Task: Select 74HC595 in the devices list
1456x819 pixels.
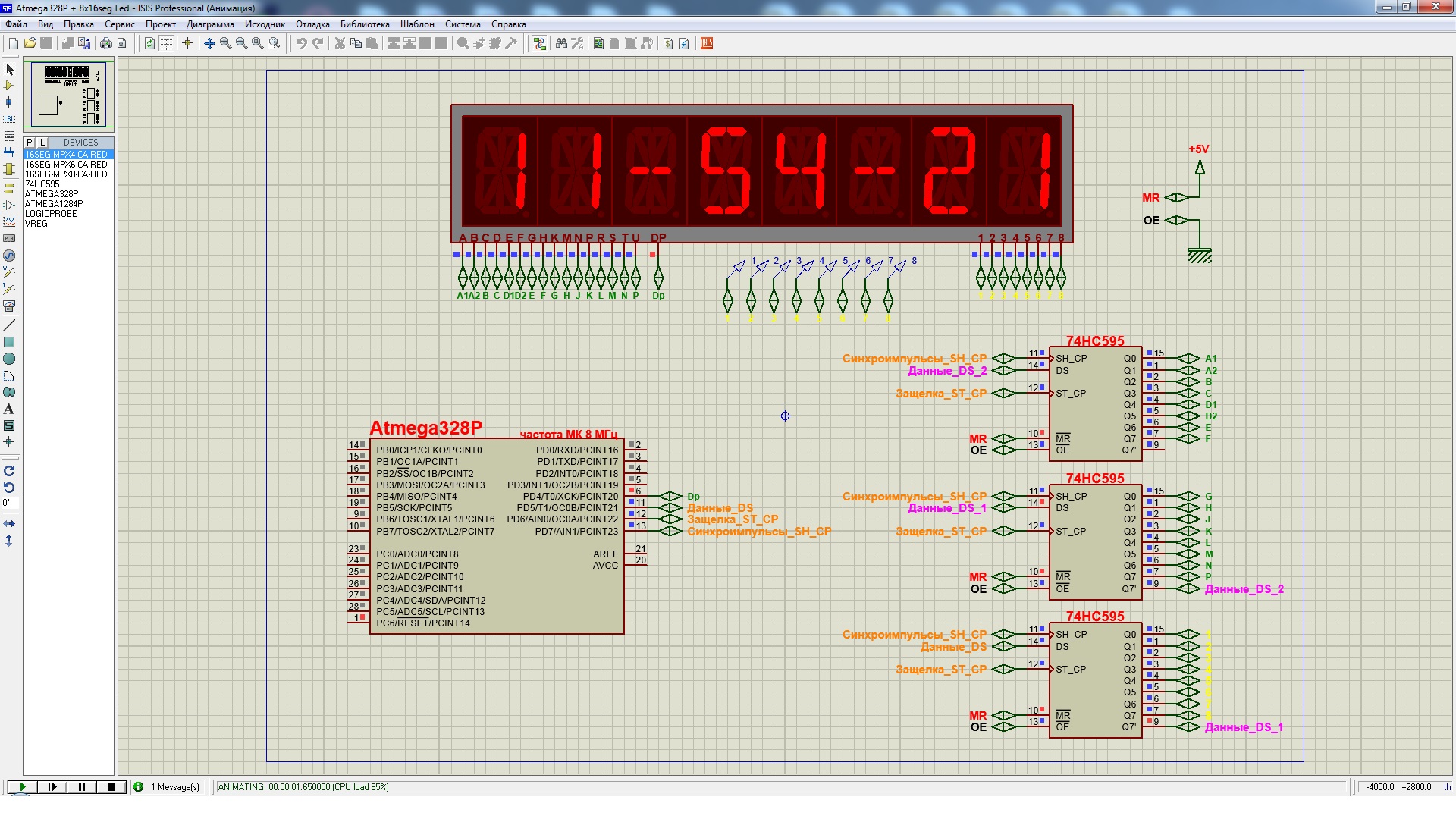Action: (x=42, y=184)
